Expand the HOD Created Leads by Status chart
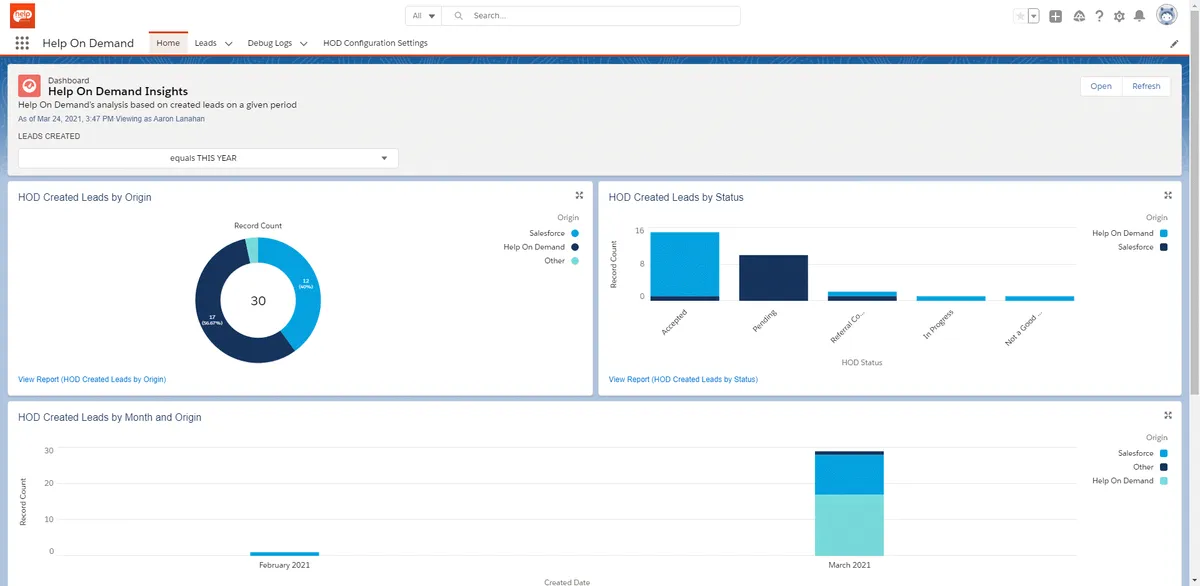The width and height of the screenshot is (1200, 586). point(1167,196)
